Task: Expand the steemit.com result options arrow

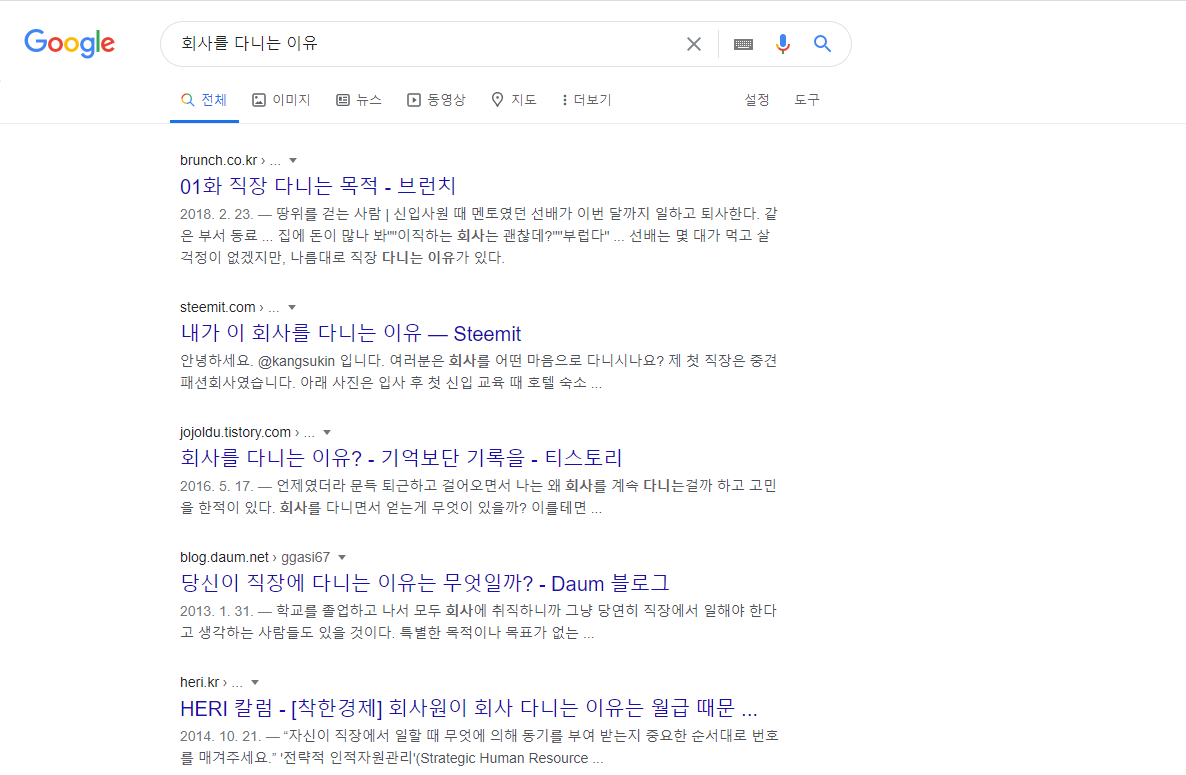Action: [x=292, y=308]
